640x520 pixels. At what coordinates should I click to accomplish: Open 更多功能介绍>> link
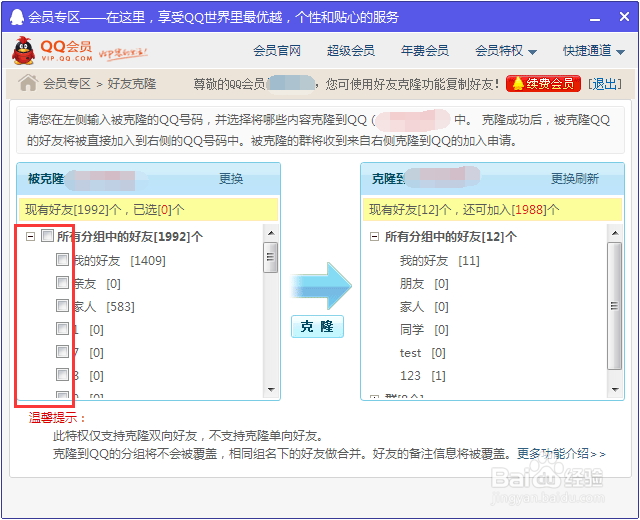pos(561,453)
